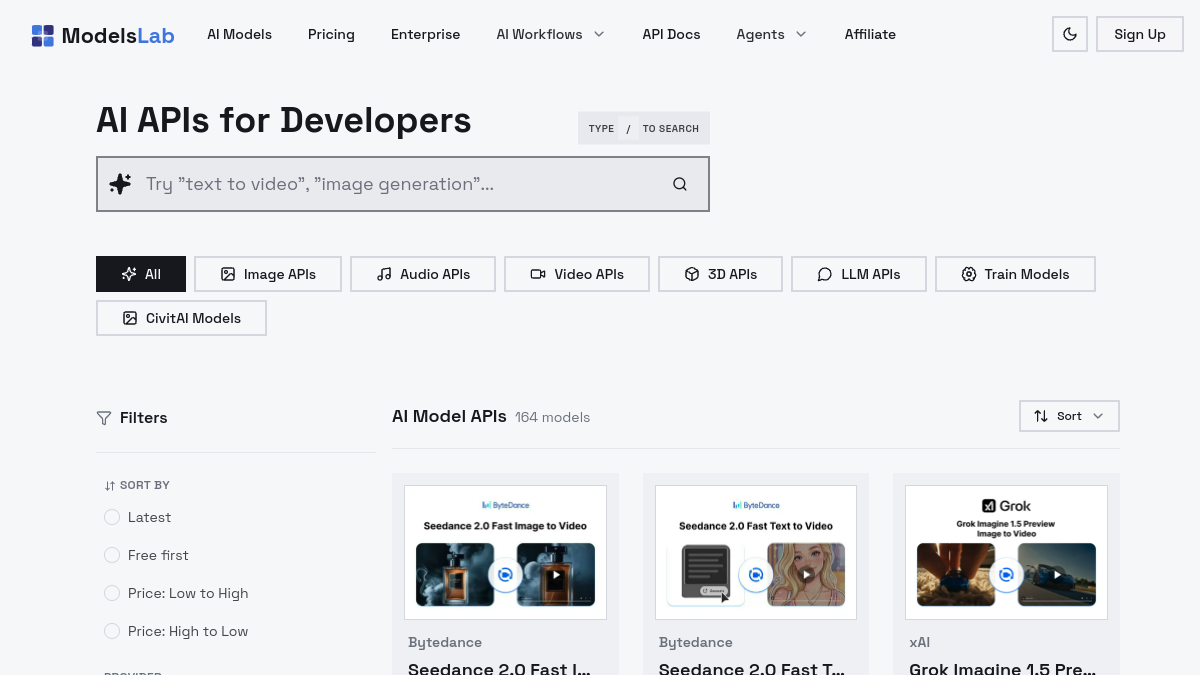The height and width of the screenshot is (675, 1200).
Task: Expand the AI Workflows dropdown menu
Action: tap(551, 34)
